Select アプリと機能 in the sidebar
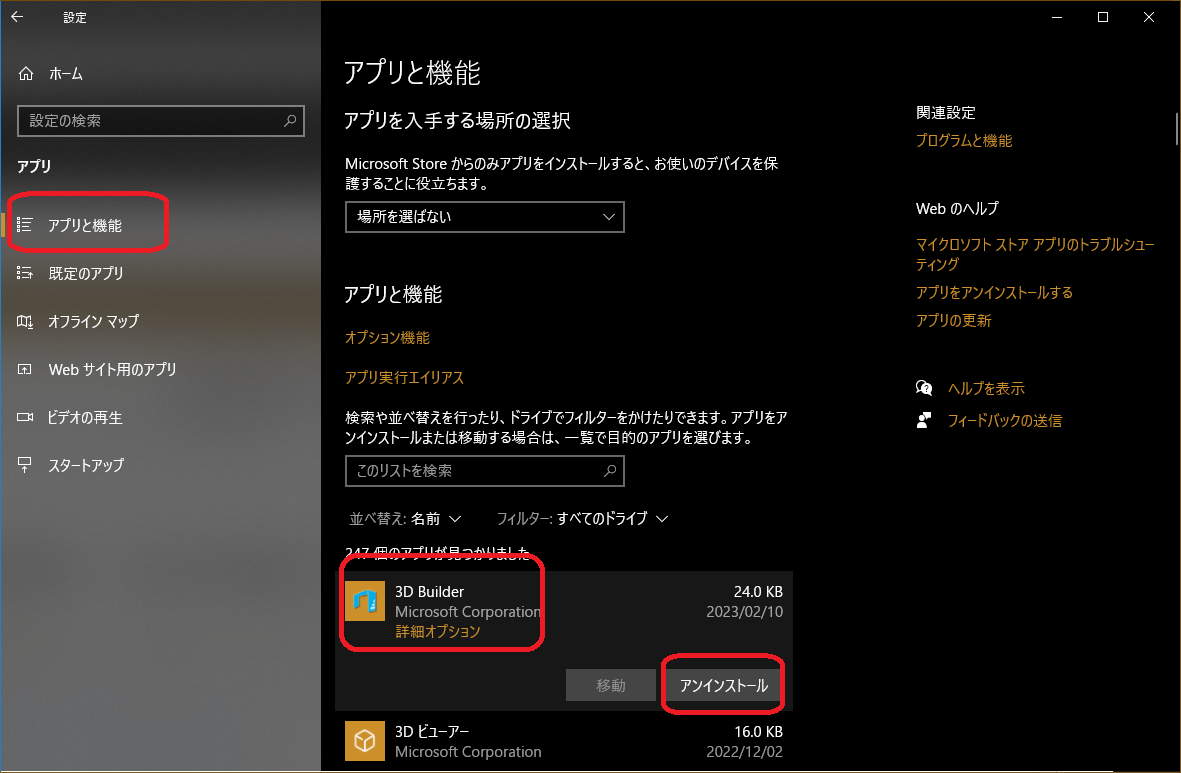The width and height of the screenshot is (1181, 773). [84, 225]
